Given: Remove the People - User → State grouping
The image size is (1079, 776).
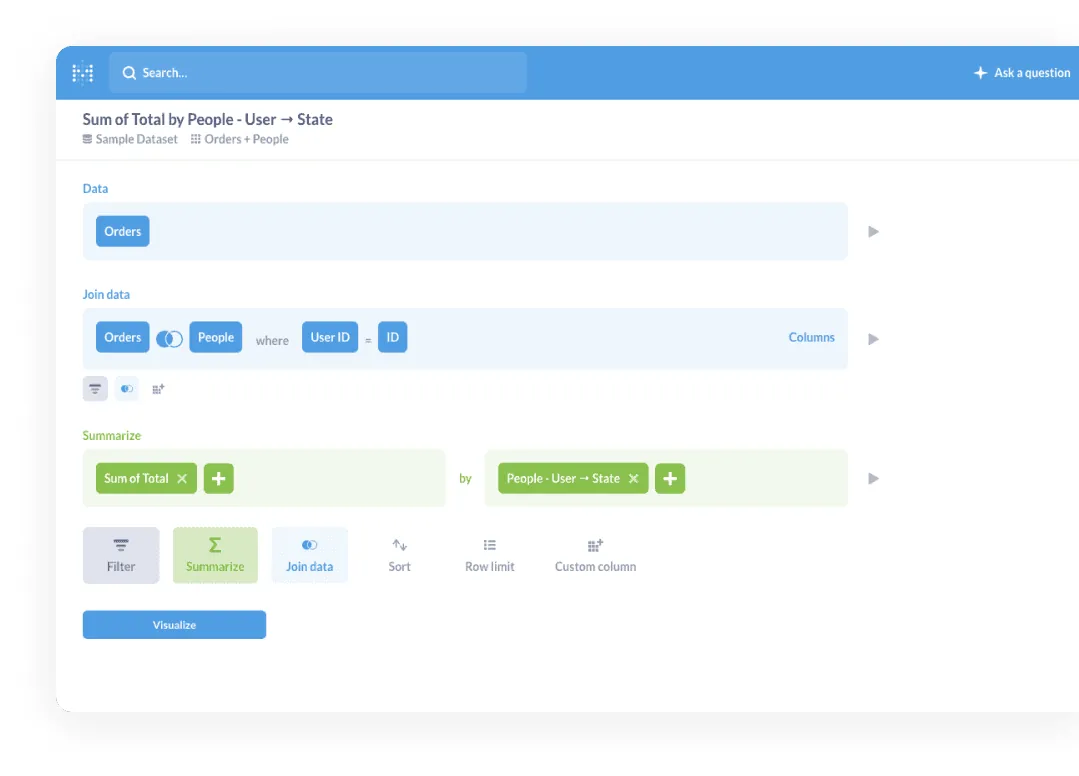Looking at the screenshot, I should [633, 478].
